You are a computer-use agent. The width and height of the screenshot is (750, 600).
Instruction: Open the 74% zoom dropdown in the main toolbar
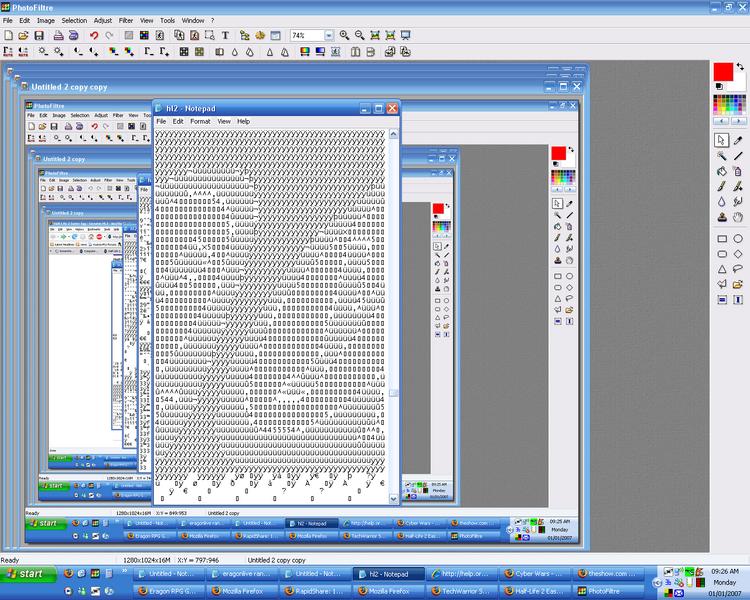pyautogui.click(x=328, y=35)
